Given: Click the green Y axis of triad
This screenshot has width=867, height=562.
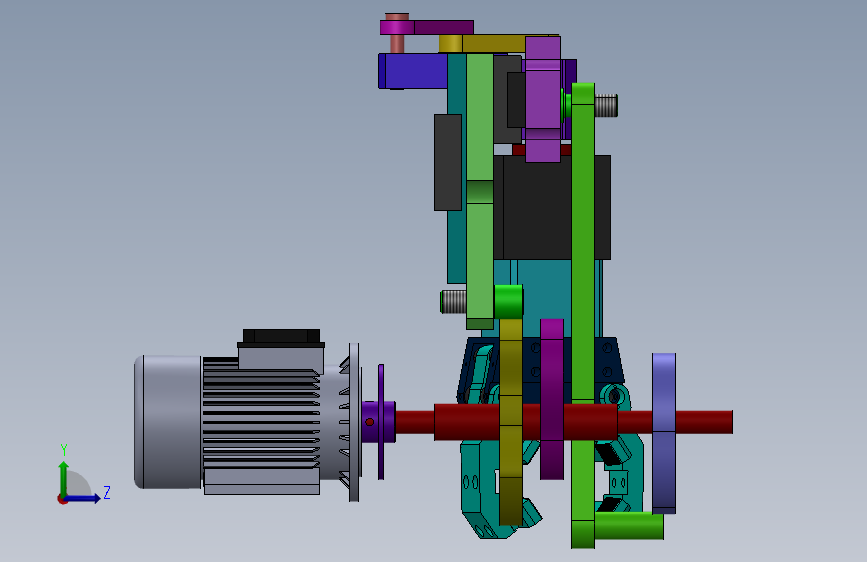Looking at the screenshot, I should point(64,479).
